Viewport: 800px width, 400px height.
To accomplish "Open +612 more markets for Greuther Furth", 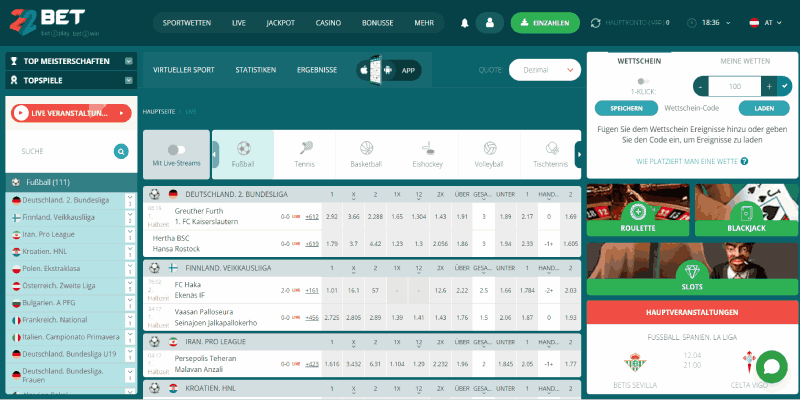I will [x=312, y=217].
